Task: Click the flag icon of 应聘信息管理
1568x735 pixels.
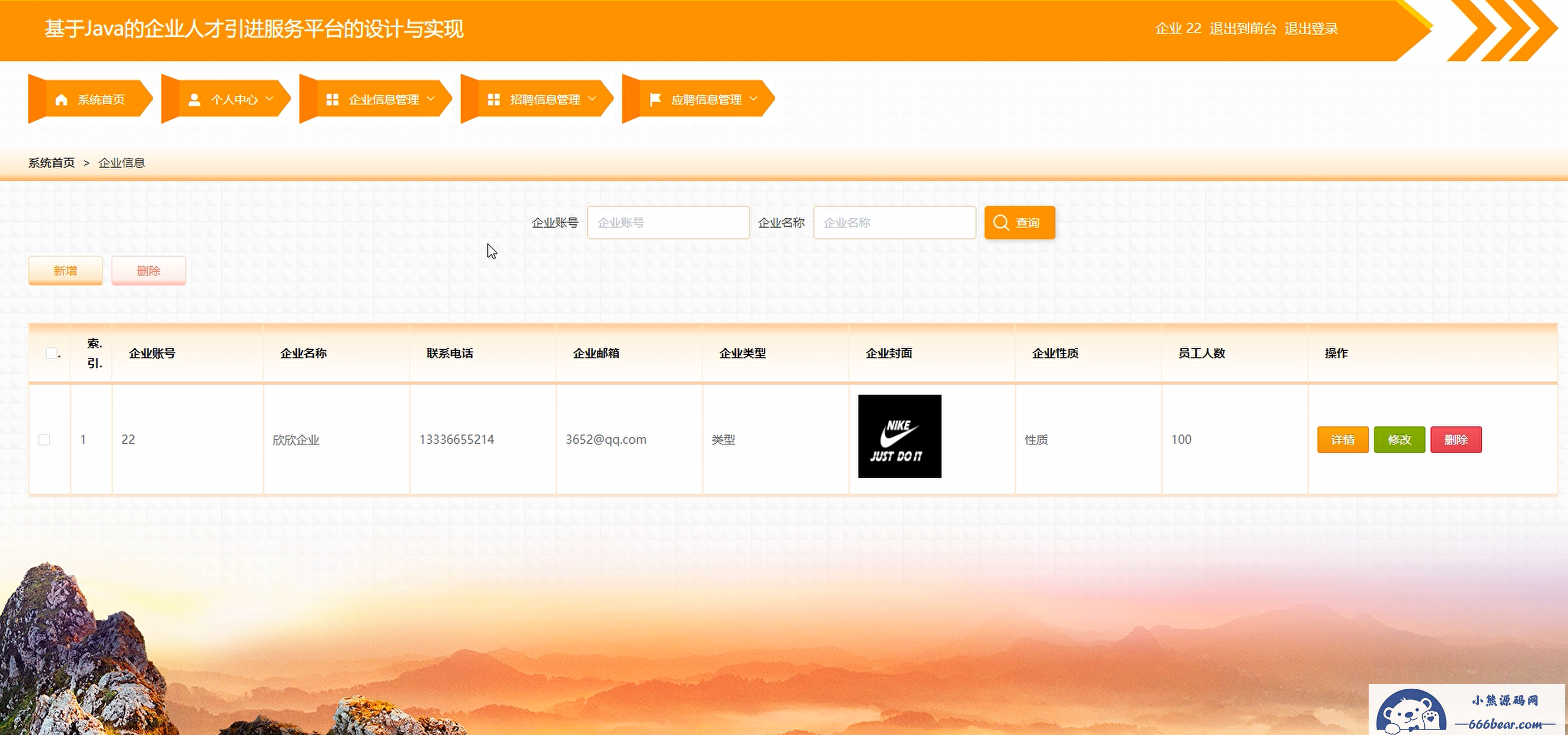Action: click(655, 99)
